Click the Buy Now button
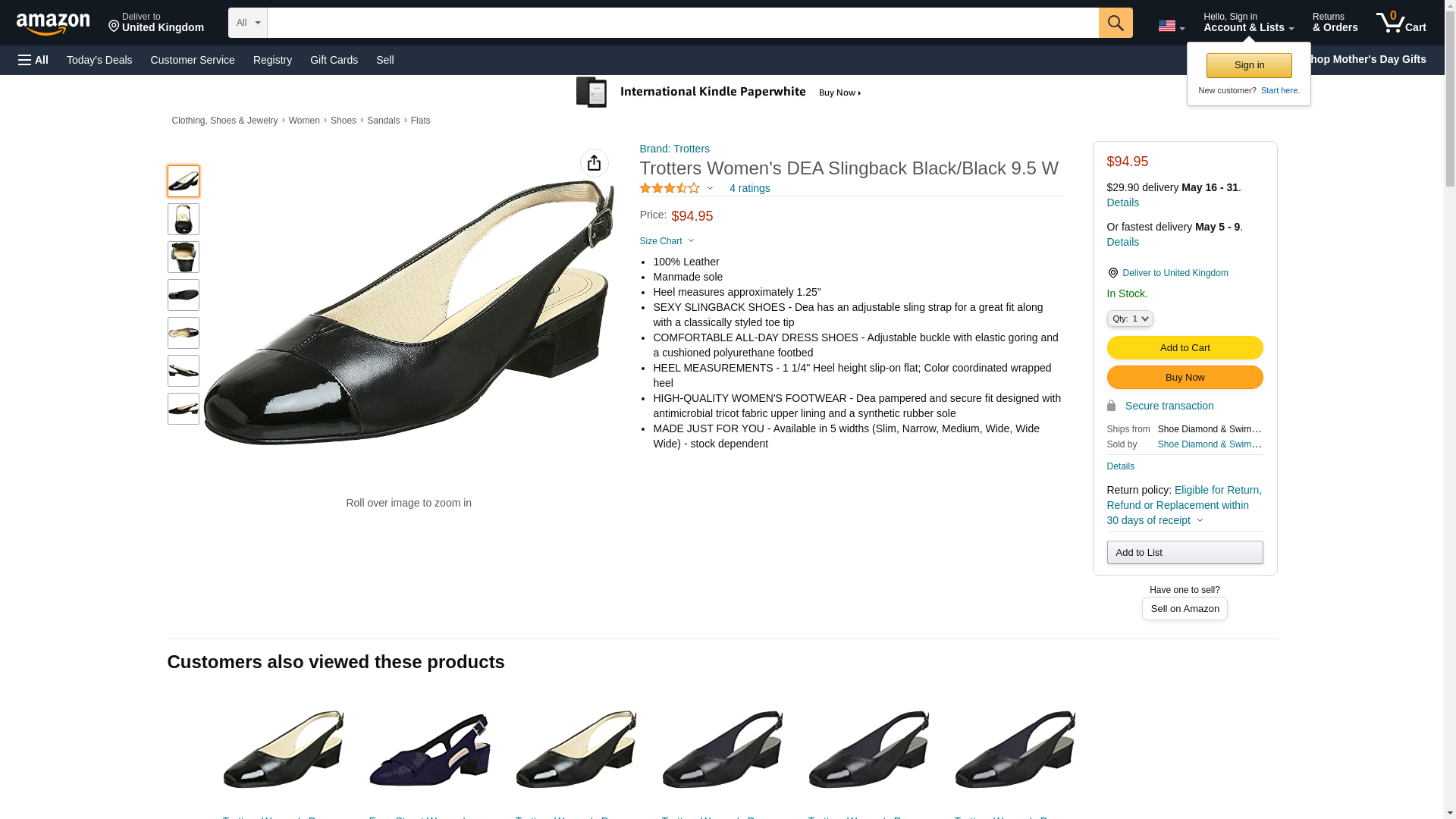 [x=1184, y=377]
